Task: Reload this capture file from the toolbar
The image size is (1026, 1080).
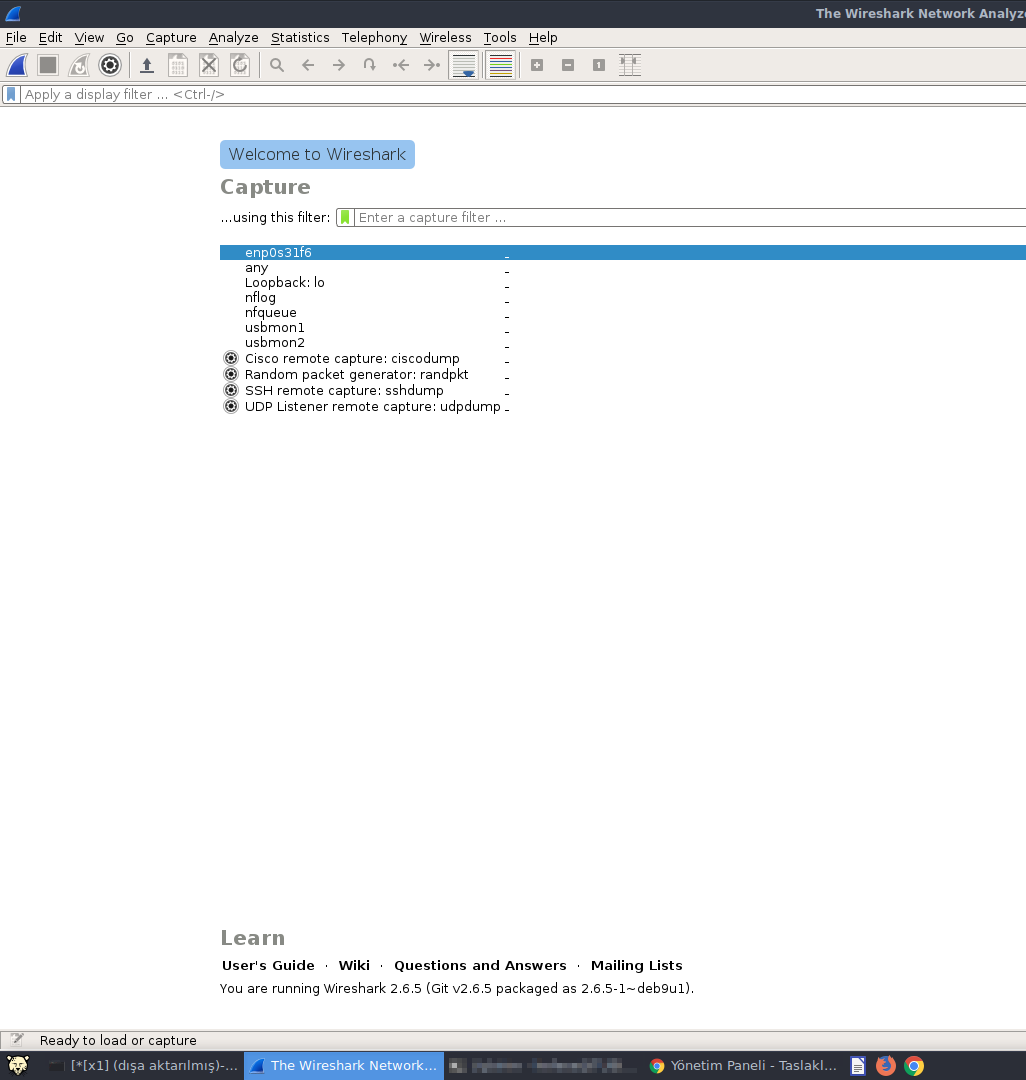Action: coord(240,65)
